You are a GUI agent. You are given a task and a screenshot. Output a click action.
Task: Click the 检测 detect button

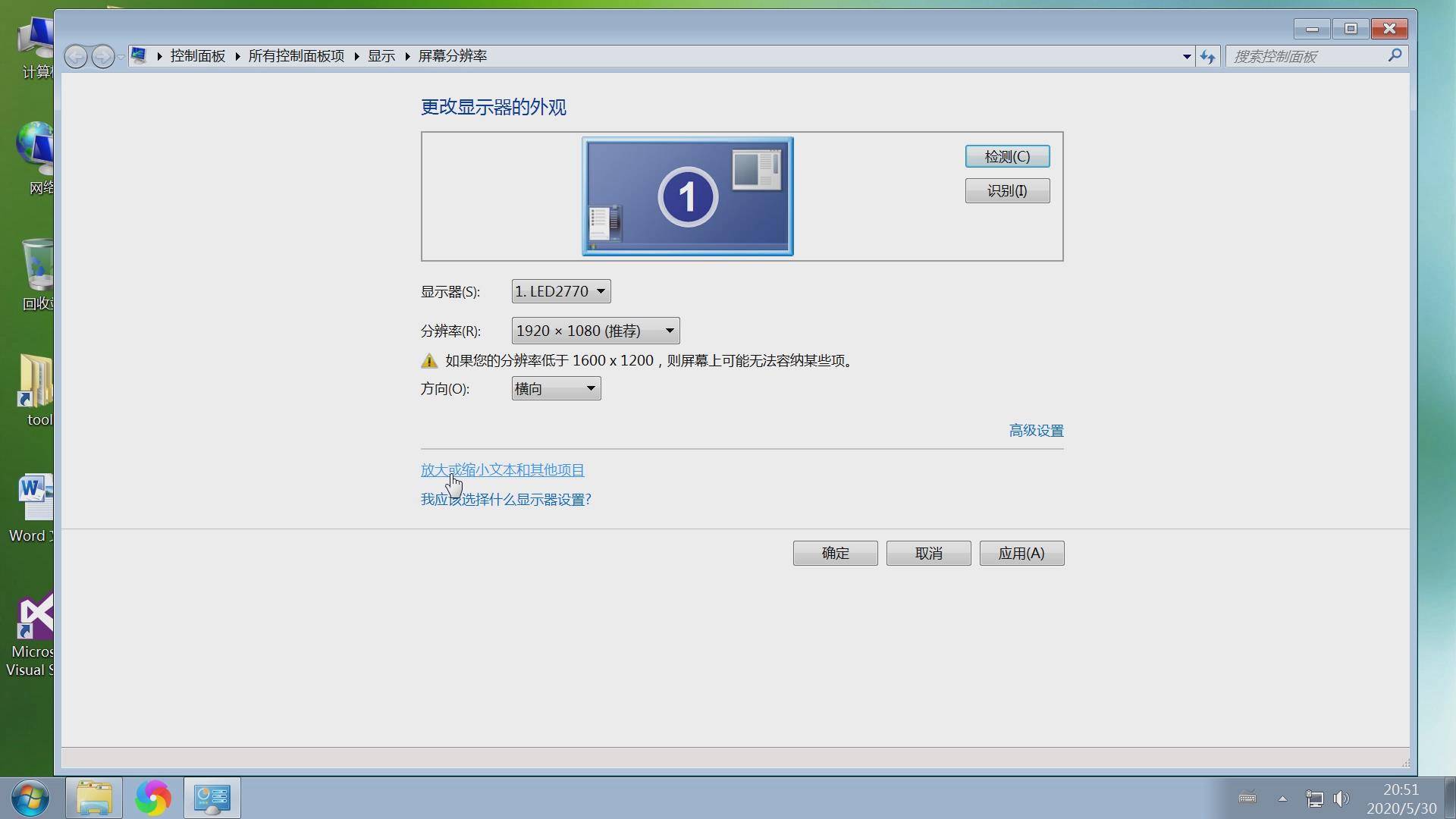pyautogui.click(x=1007, y=156)
